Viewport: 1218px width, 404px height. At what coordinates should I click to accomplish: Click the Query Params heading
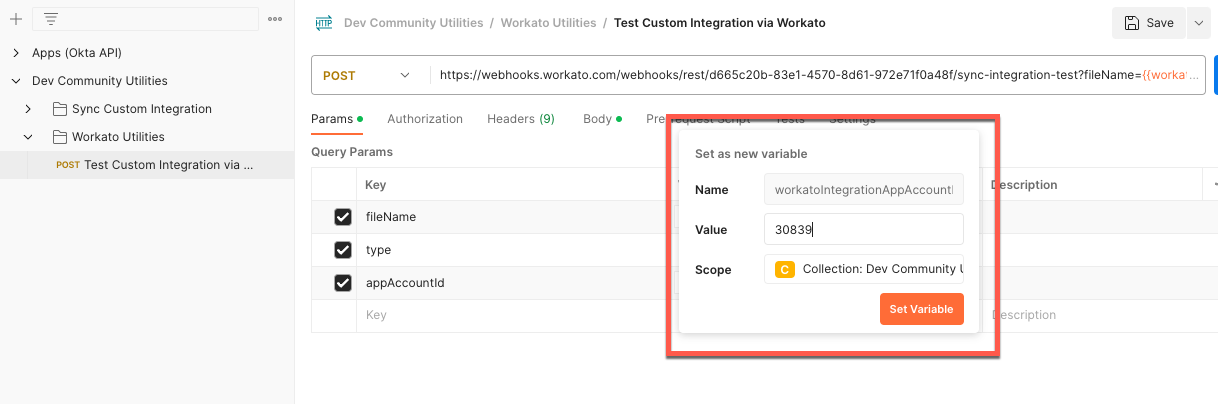tap(352, 152)
